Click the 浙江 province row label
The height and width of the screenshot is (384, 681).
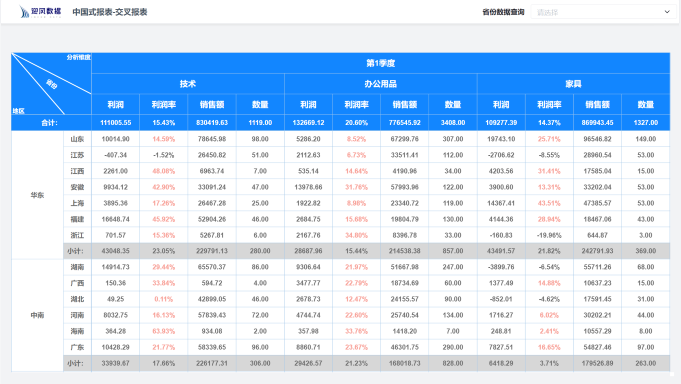77,235
